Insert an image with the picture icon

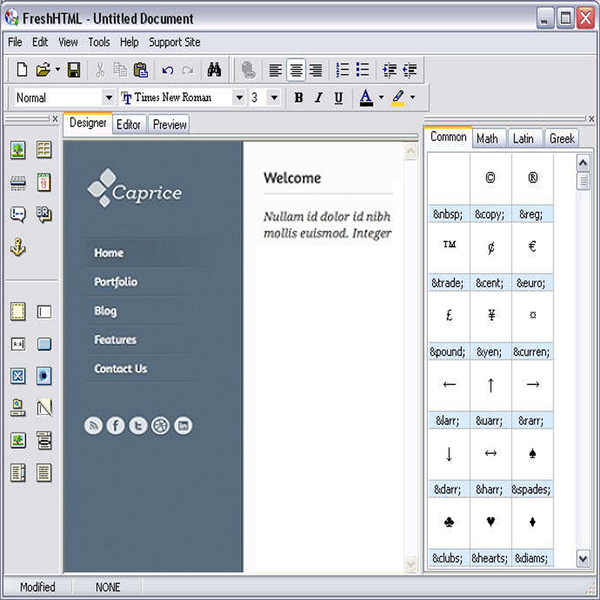tap(18, 150)
